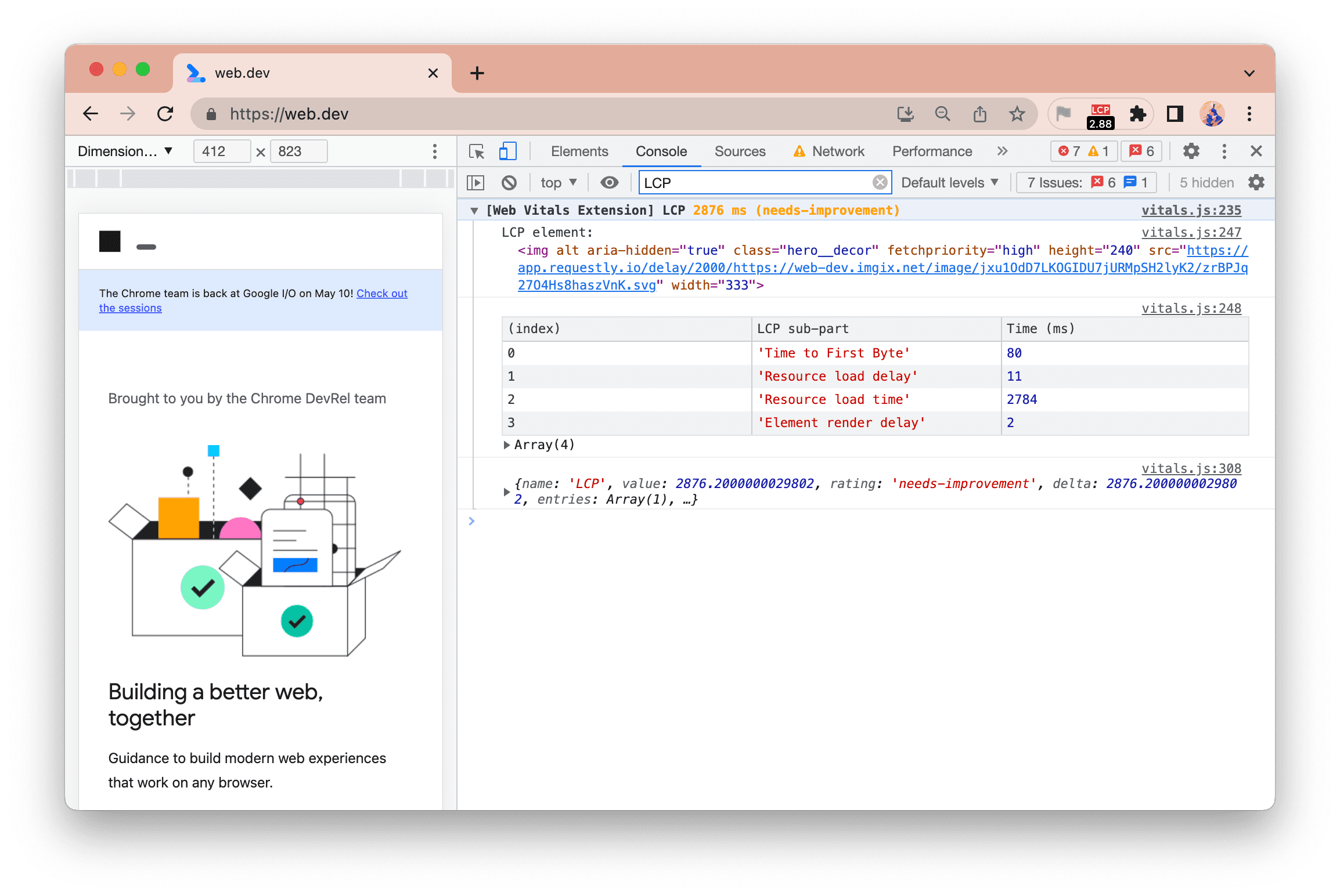Click the inspect element cursor icon
The height and width of the screenshot is (896, 1340).
point(477,151)
